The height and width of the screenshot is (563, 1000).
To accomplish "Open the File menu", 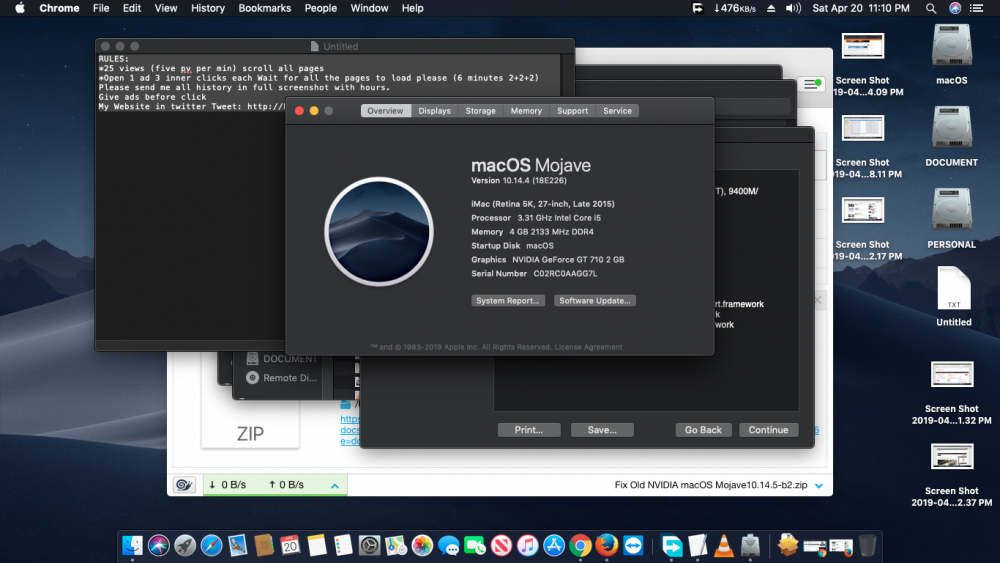I will click(101, 8).
